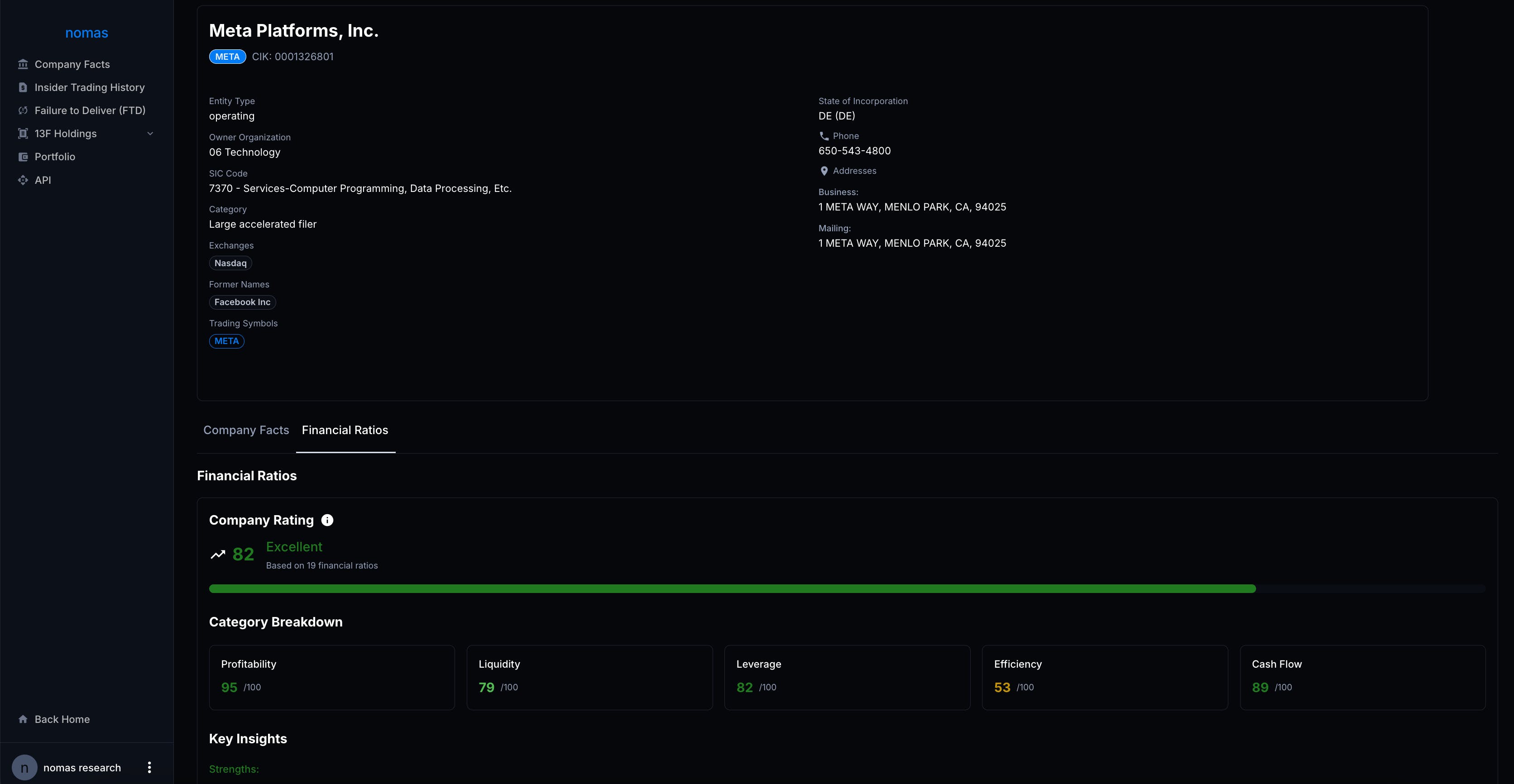Click the nomas research user avatar
This screenshot has width=1514, height=784.
tap(25, 768)
